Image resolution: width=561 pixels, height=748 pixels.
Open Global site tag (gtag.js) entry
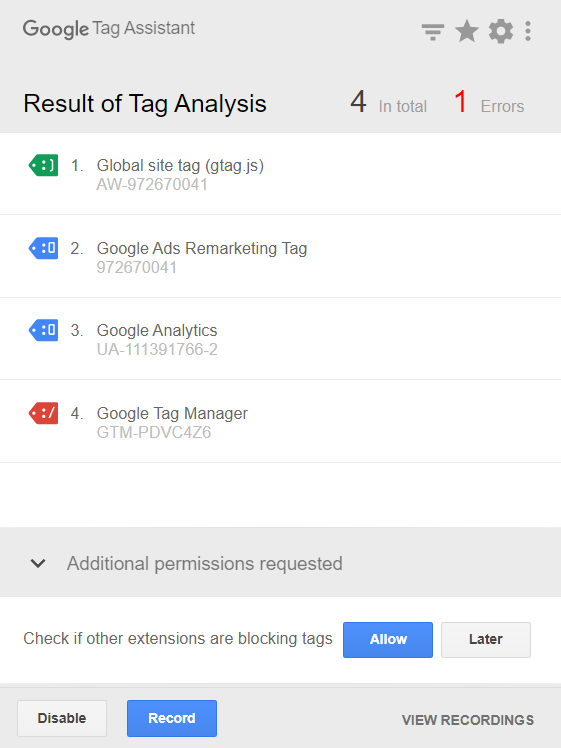pyautogui.click(x=280, y=174)
